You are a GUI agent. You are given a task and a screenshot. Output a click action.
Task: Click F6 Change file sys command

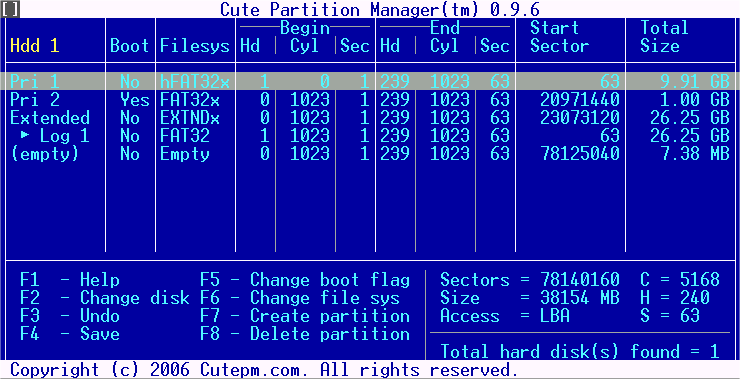click(x=300, y=298)
